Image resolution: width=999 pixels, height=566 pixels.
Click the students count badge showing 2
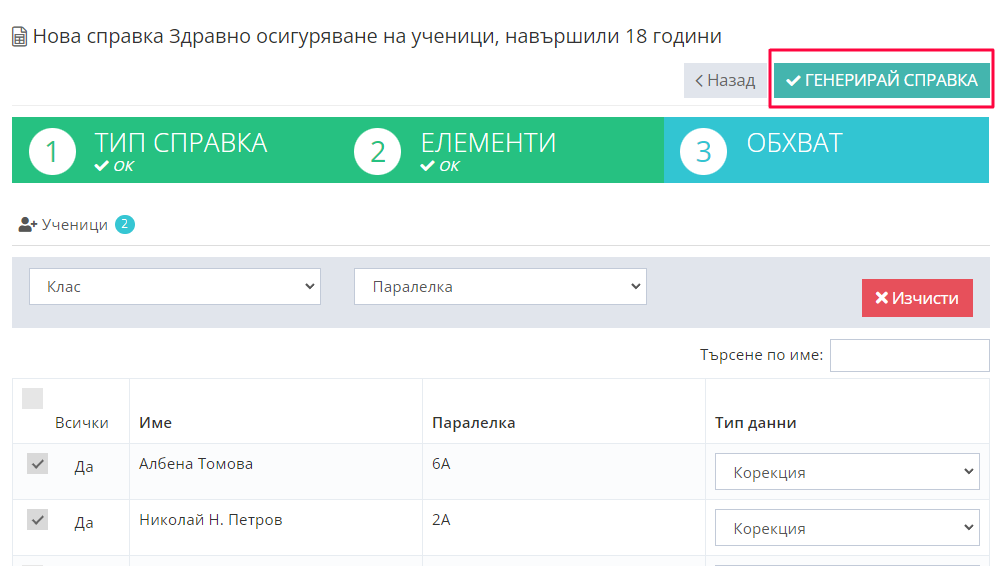coord(125,225)
